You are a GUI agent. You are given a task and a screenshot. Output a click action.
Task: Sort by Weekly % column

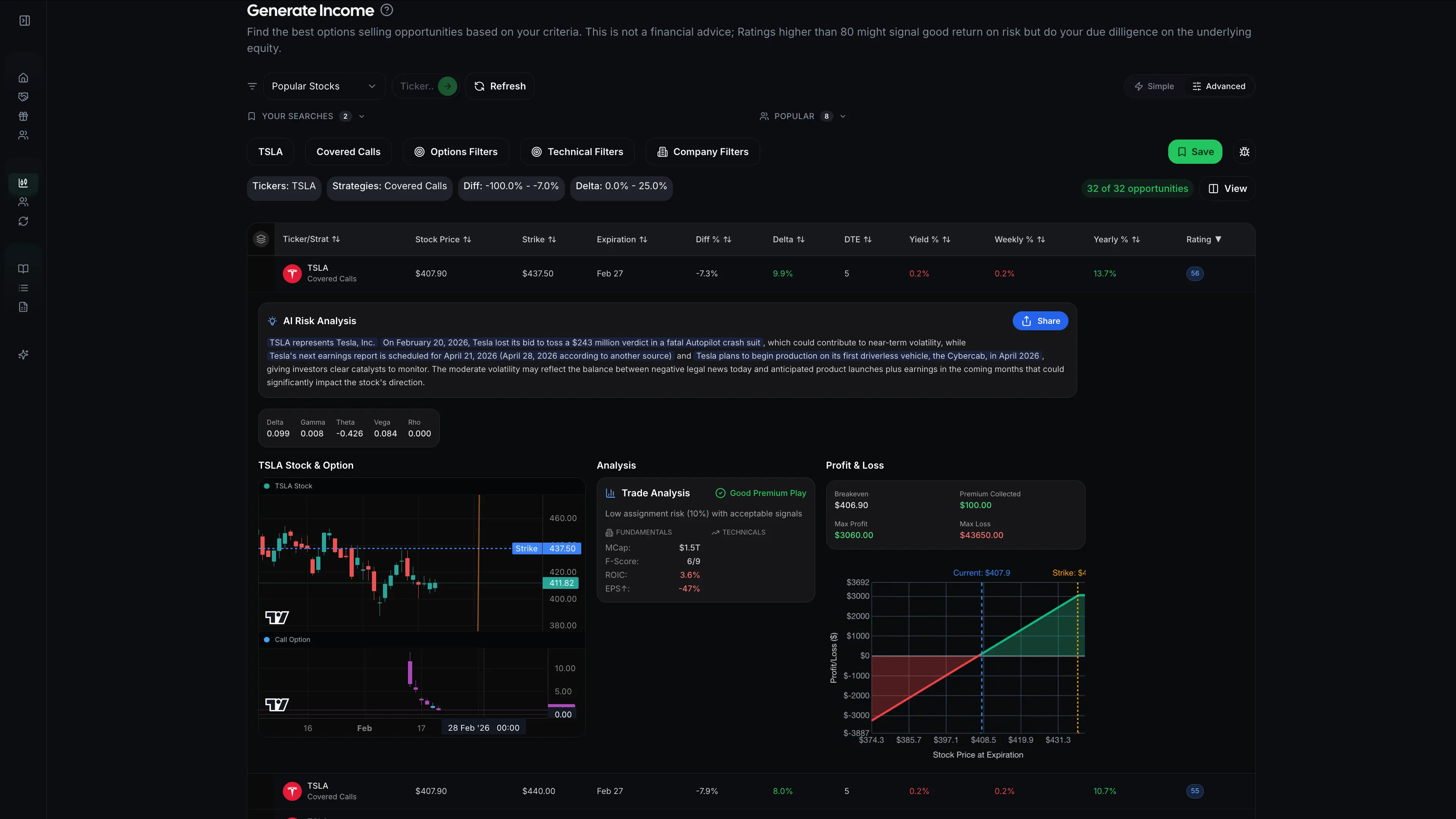(x=1020, y=240)
